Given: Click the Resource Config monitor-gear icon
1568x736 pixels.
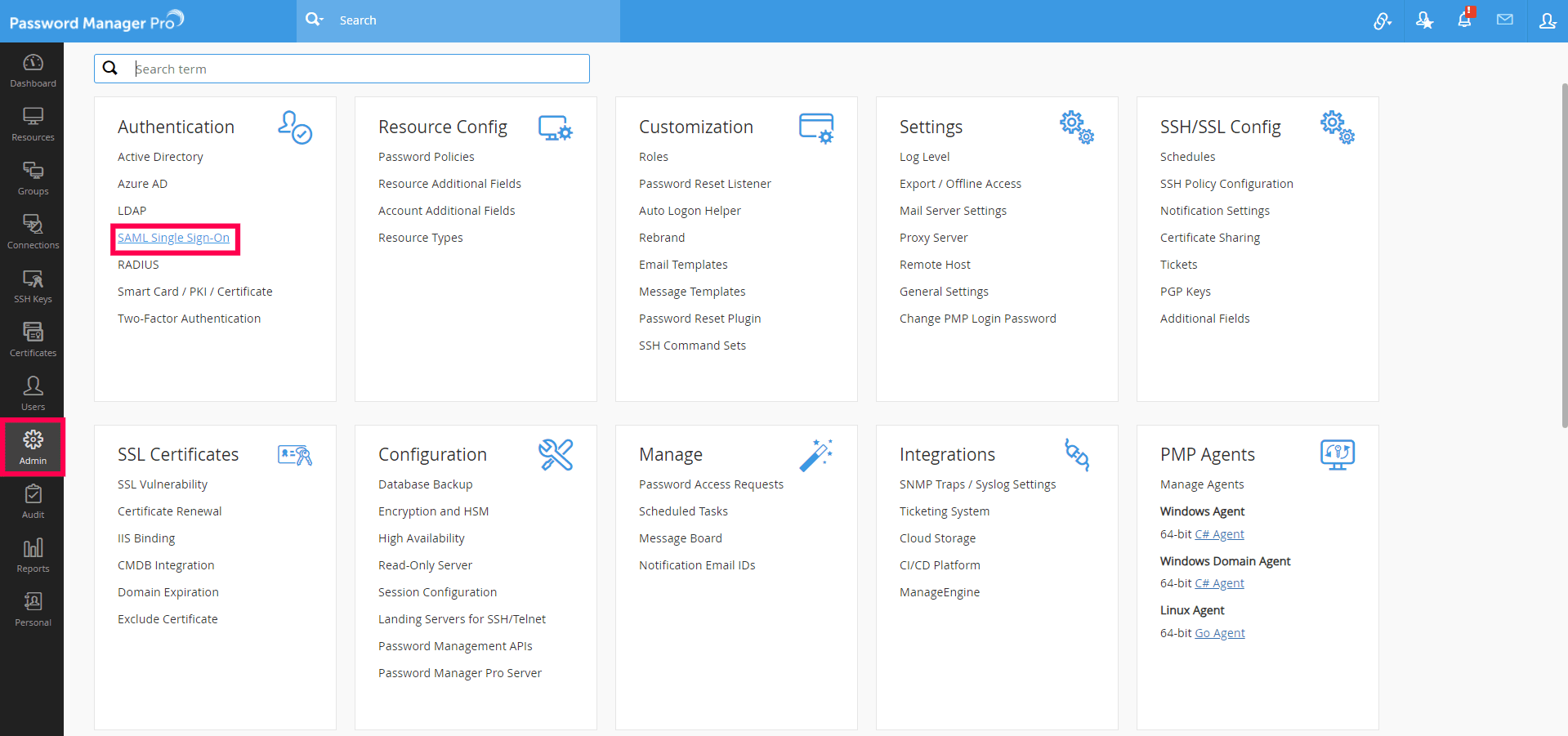Looking at the screenshot, I should point(556,128).
